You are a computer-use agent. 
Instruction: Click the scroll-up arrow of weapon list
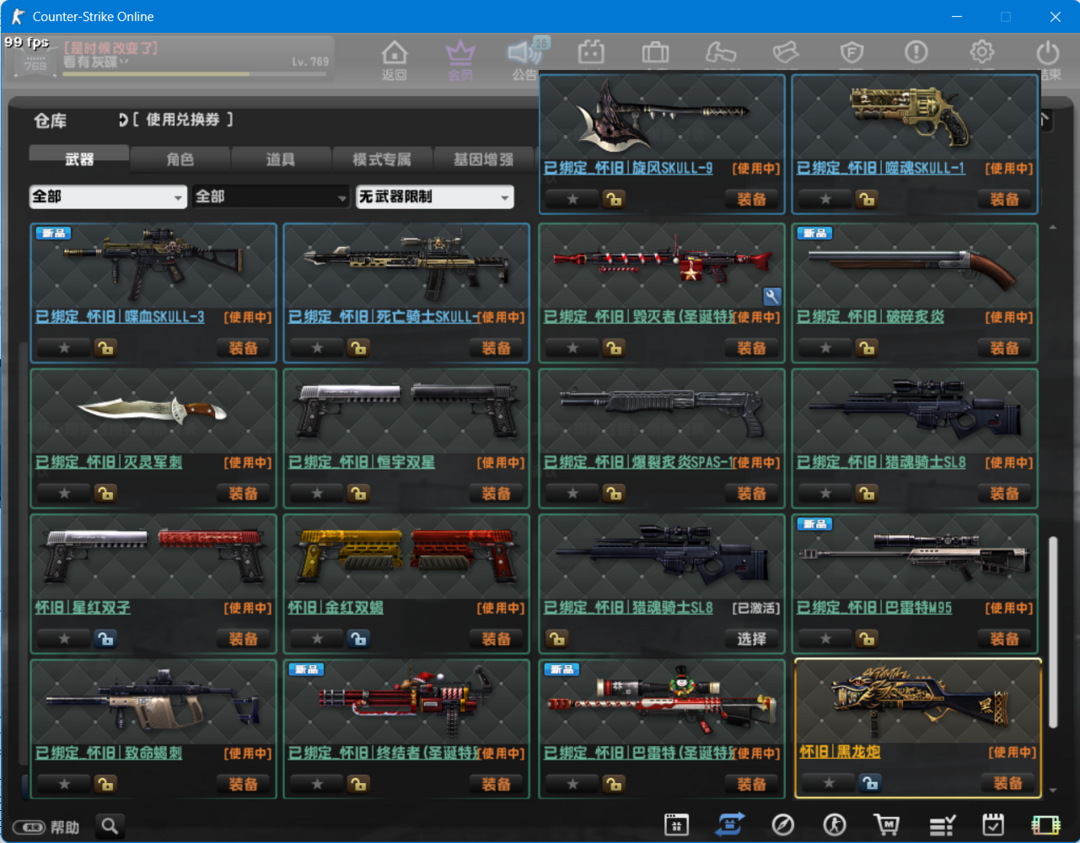[1052, 227]
